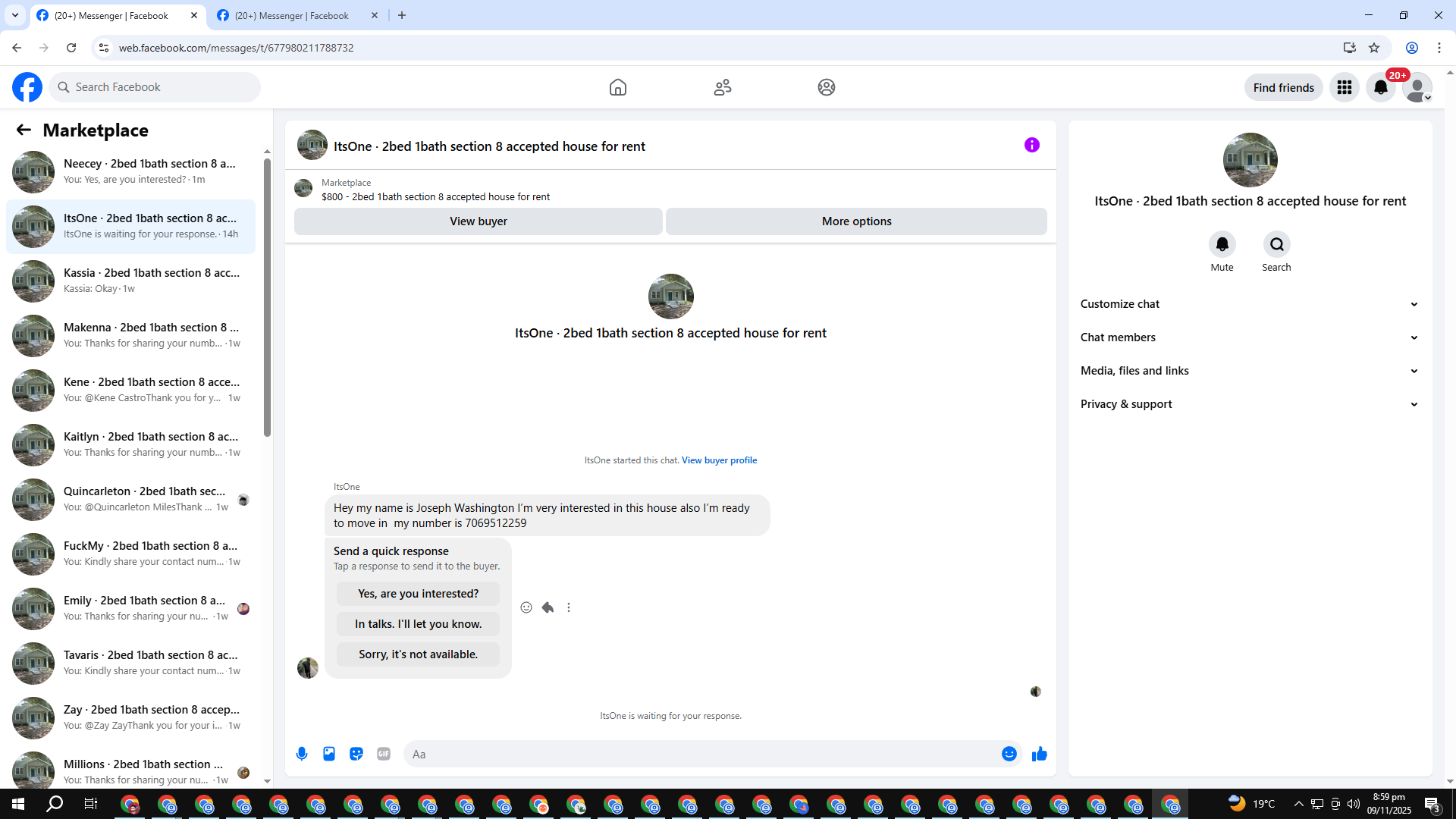Image resolution: width=1456 pixels, height=819 pixels.
Task: Click the Windows Start button
Action: click(18, 804)
